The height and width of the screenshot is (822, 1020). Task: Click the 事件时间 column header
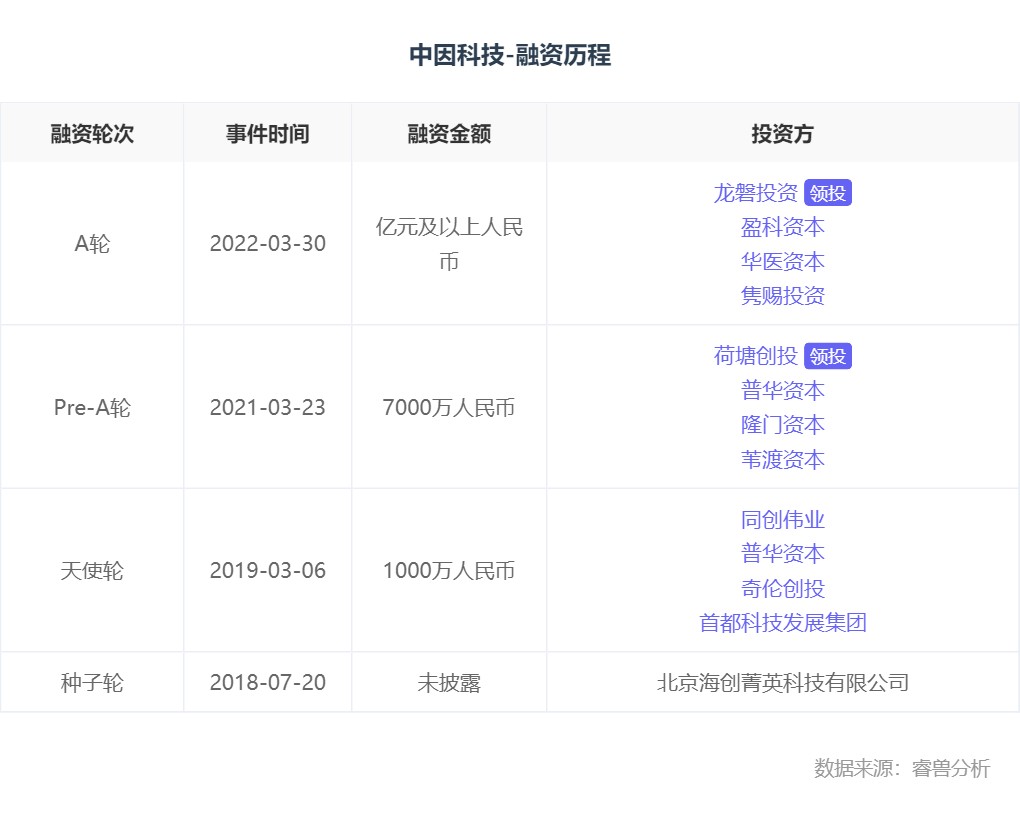(x=267, y=134)
